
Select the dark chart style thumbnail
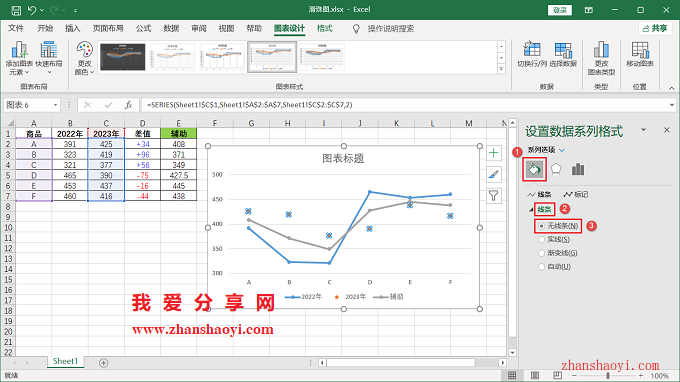click(123, 57)
